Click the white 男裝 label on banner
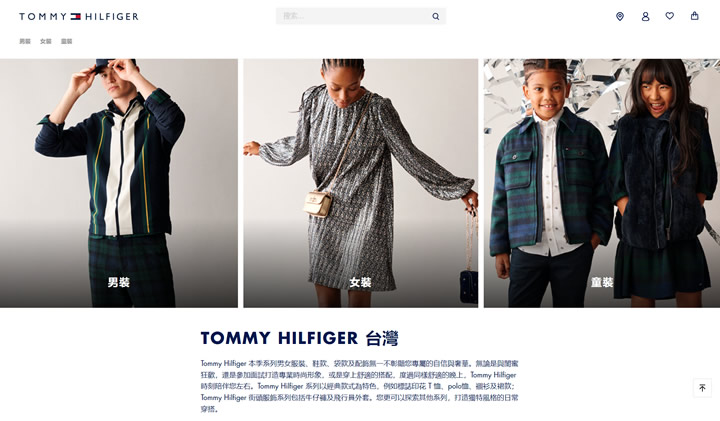This screenshot has height=421, width=720. (x=118, y=282)
